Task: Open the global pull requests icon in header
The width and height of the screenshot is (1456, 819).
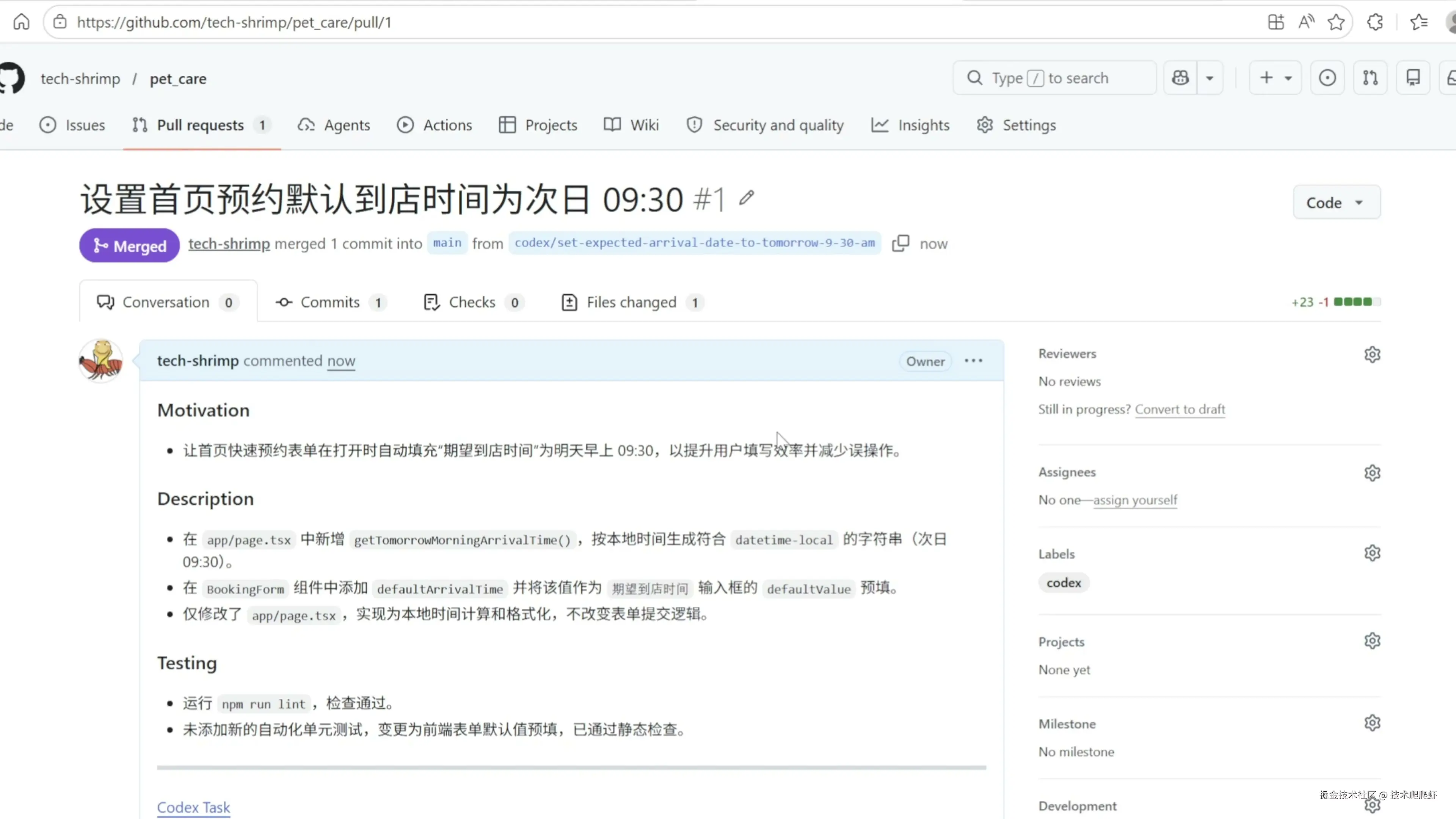Action: click(x=1370, y=78)
